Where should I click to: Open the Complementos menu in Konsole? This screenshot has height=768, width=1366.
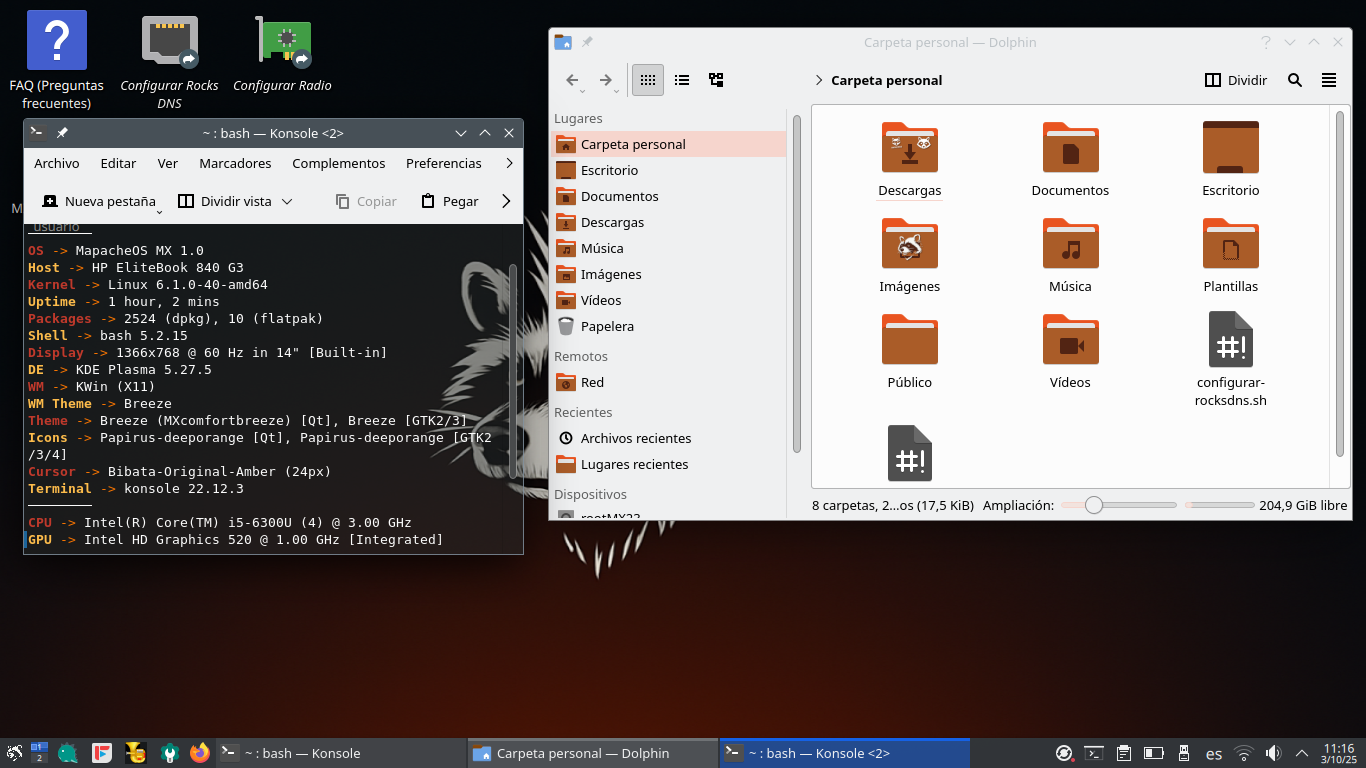coord(339,163)
